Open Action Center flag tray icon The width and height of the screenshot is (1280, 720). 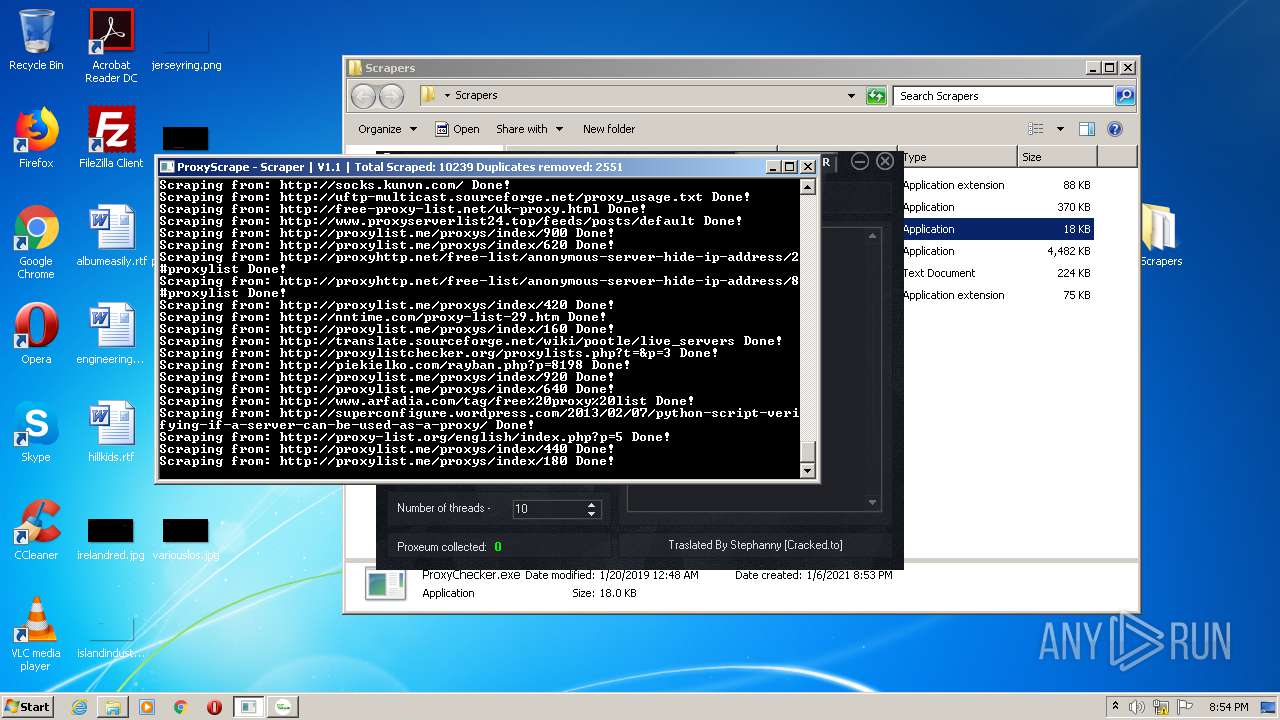1187,707
